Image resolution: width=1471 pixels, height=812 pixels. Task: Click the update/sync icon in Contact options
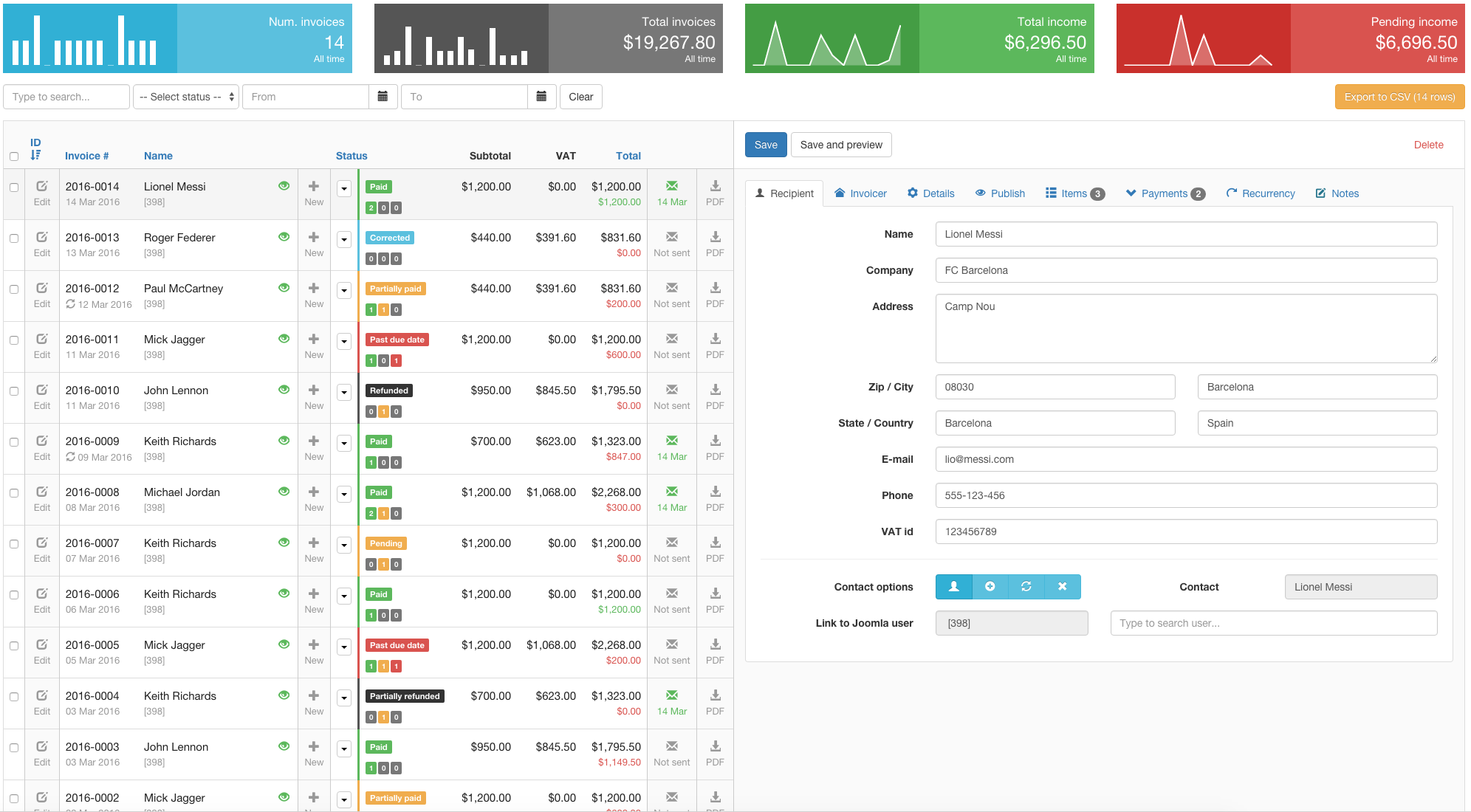point(1026,585)
